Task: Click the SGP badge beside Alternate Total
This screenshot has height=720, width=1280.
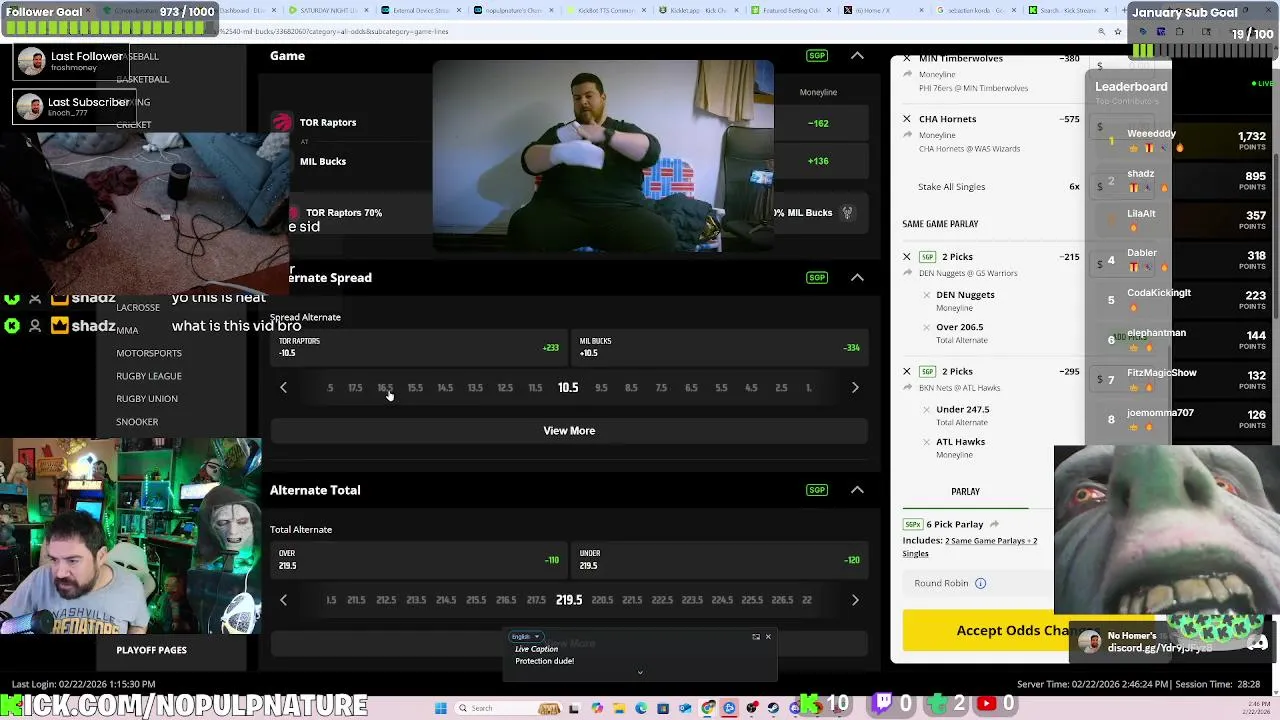Action: (817, 490)
